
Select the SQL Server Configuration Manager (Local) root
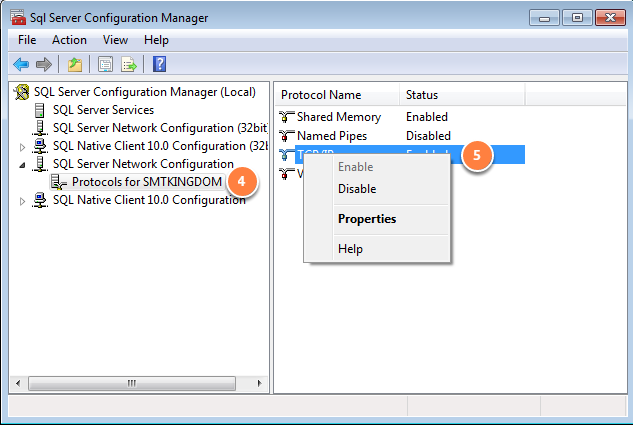(145, 92)
